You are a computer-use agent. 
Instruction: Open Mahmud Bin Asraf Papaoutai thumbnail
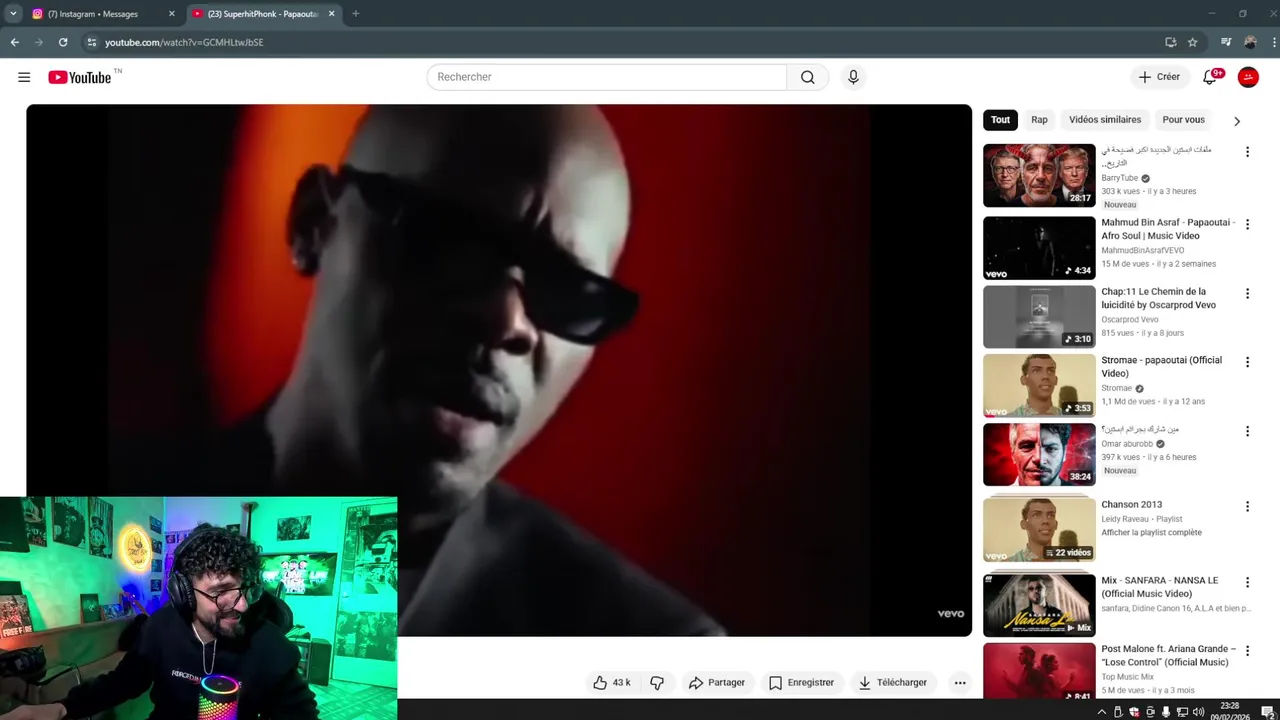pos(1039,248)
